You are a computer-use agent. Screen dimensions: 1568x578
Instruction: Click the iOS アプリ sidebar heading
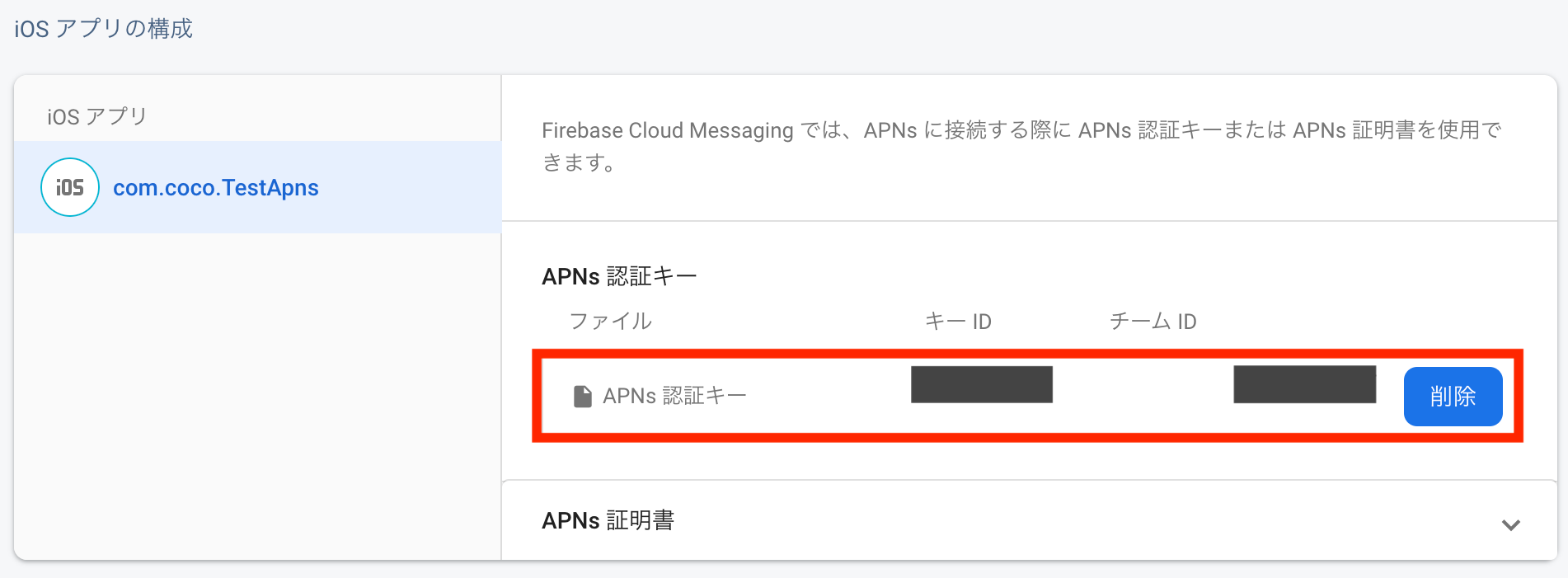point(96,116)
